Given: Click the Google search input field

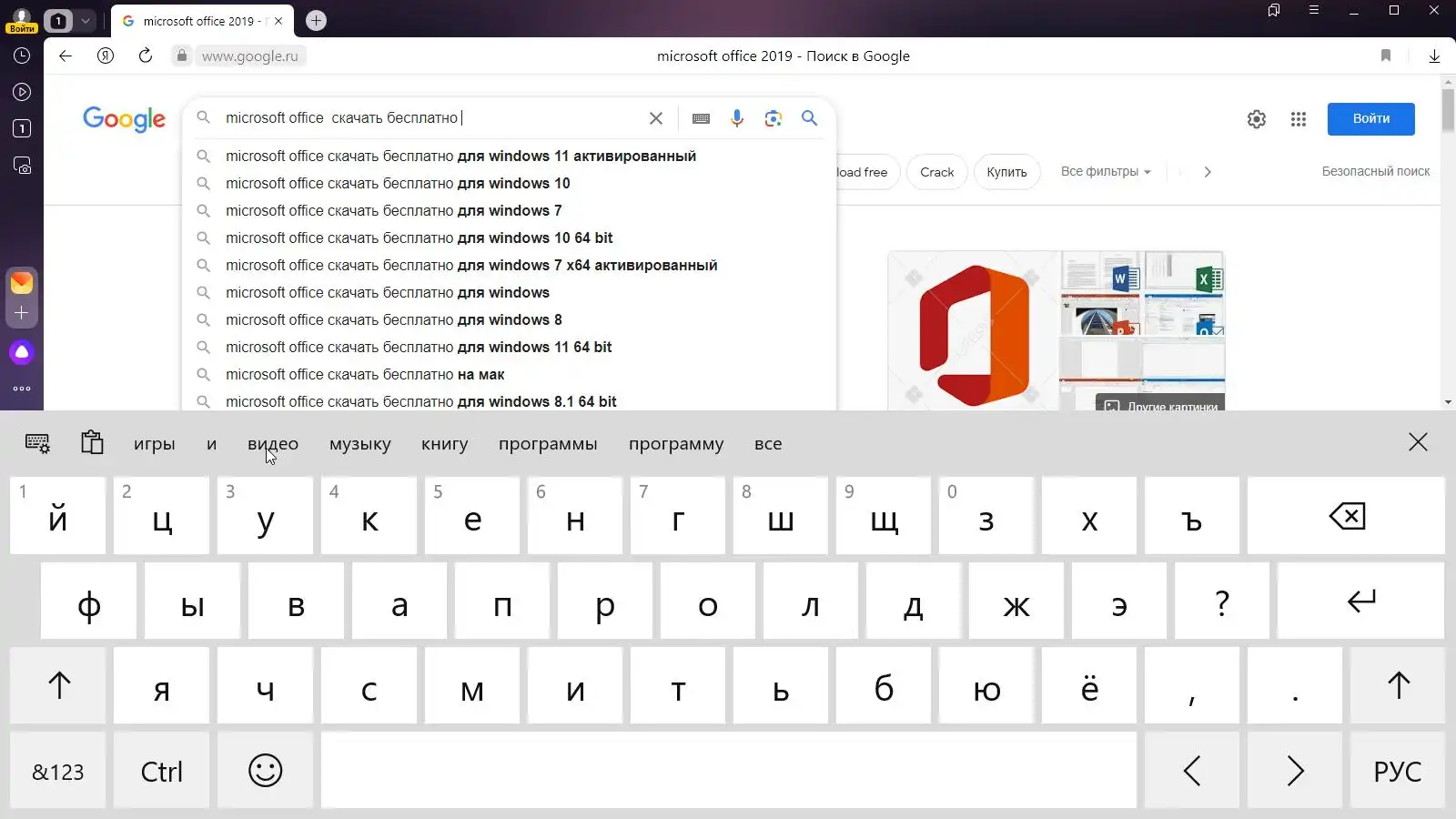Looking at the screenshot, I should click(x=432, y=118).
